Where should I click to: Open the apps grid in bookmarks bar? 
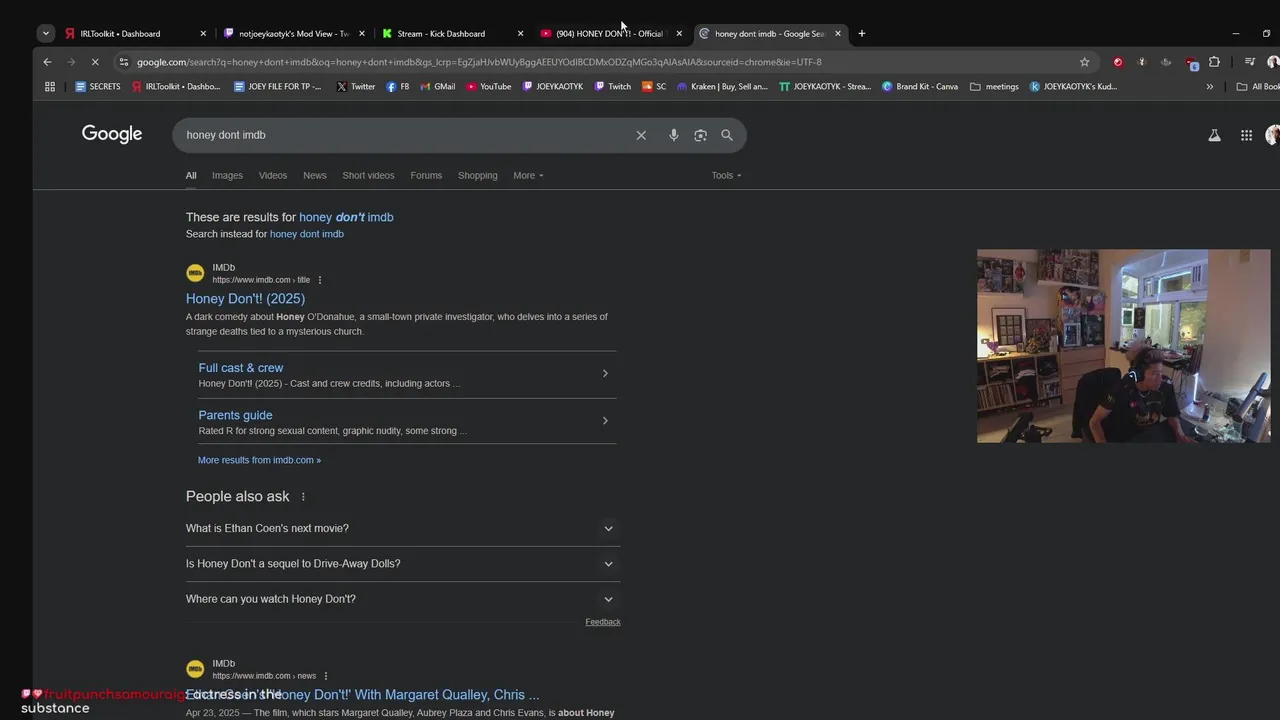[x=50, y=87]
